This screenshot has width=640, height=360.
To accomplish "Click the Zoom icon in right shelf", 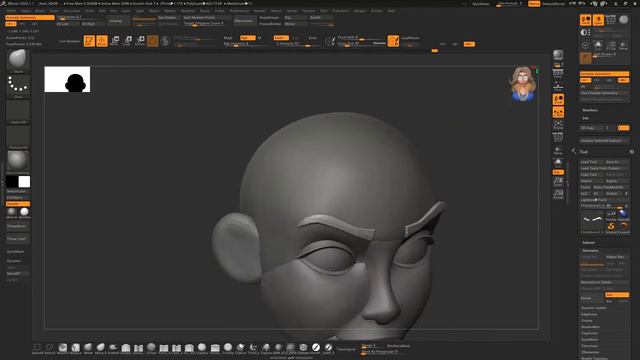I will 558,182.
